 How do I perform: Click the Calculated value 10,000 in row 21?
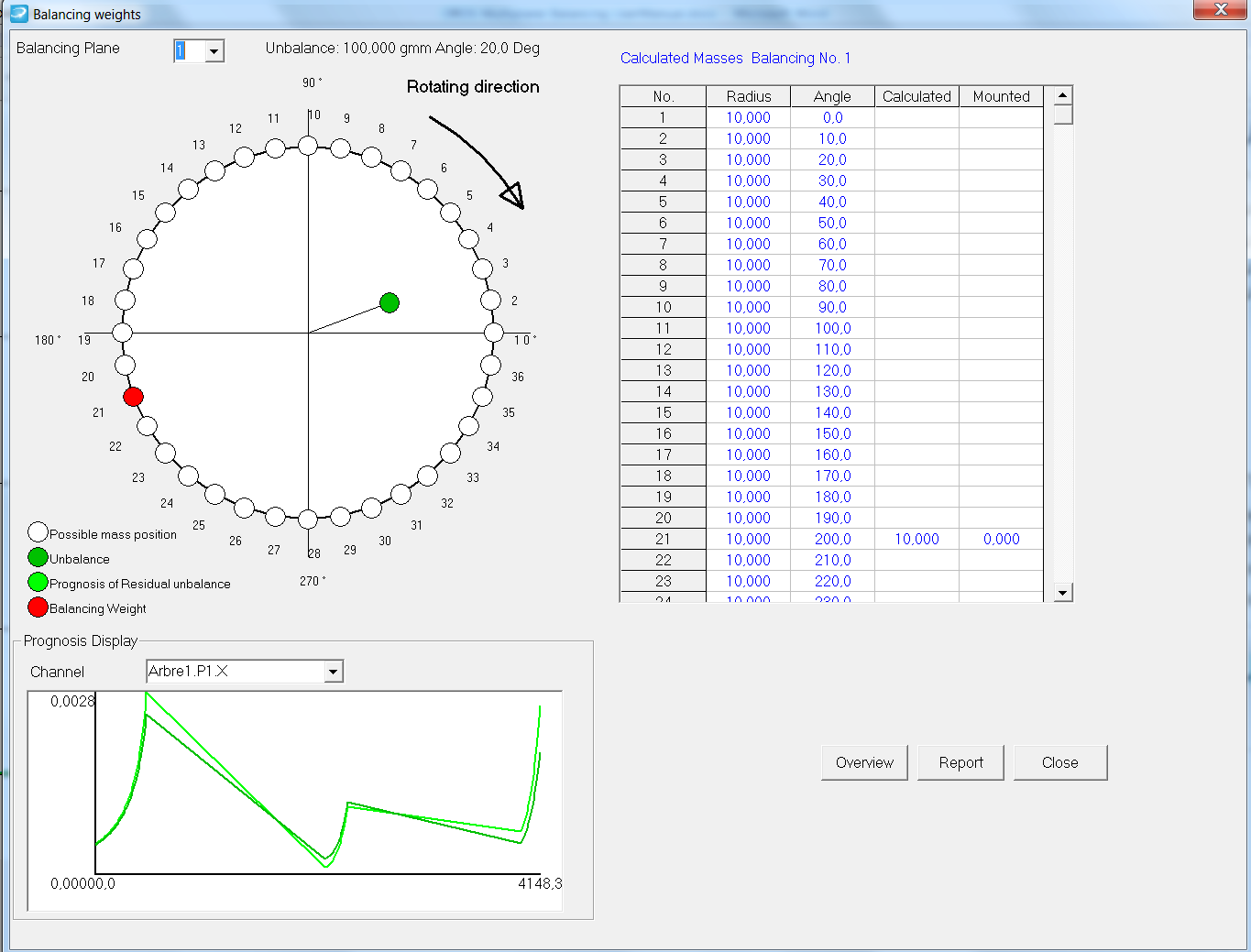[x=916, y=539]
